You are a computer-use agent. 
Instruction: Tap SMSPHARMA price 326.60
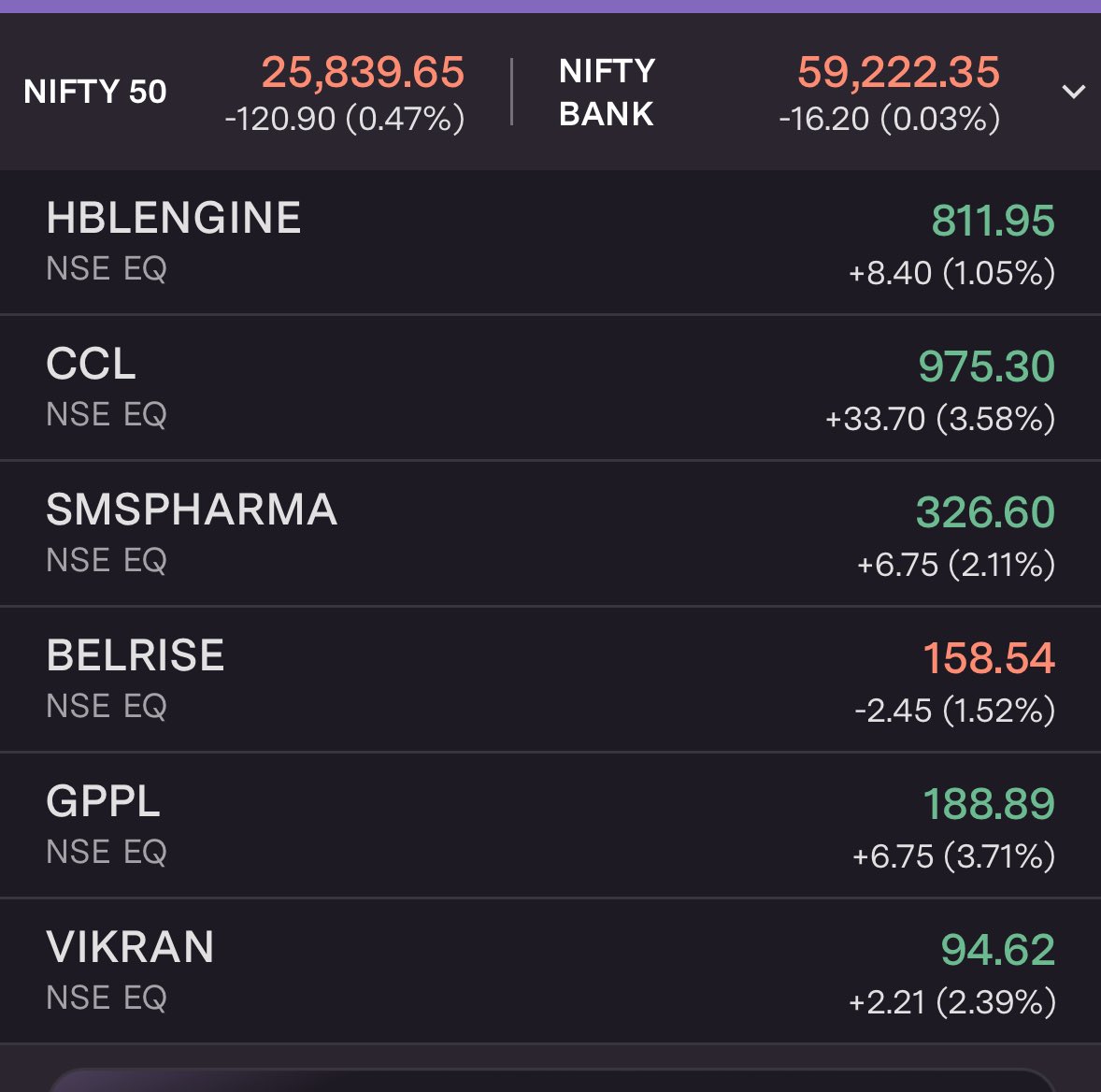[x=985, y=512]
